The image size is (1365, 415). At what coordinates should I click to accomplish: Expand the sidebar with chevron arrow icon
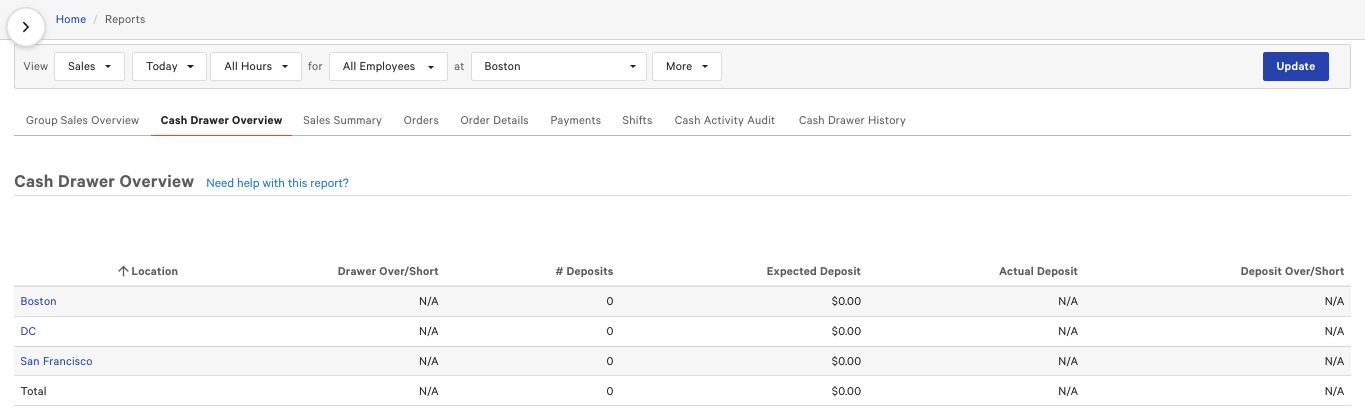[x=26, y=27]
